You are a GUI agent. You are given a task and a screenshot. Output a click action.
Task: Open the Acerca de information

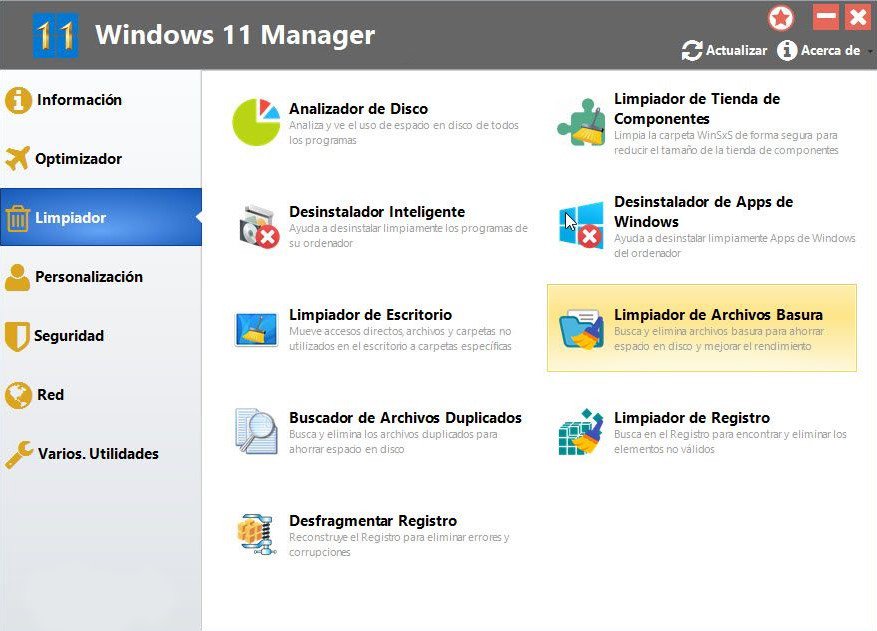[x=819, y=50]
